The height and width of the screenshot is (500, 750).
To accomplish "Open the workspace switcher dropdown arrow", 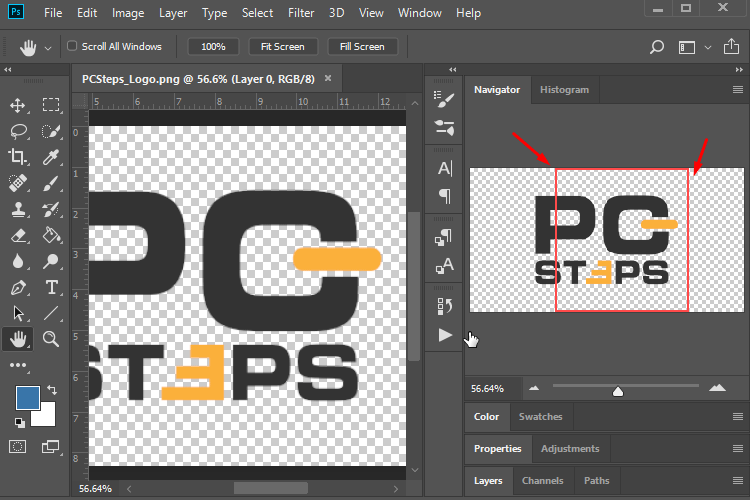I will 708,47.
